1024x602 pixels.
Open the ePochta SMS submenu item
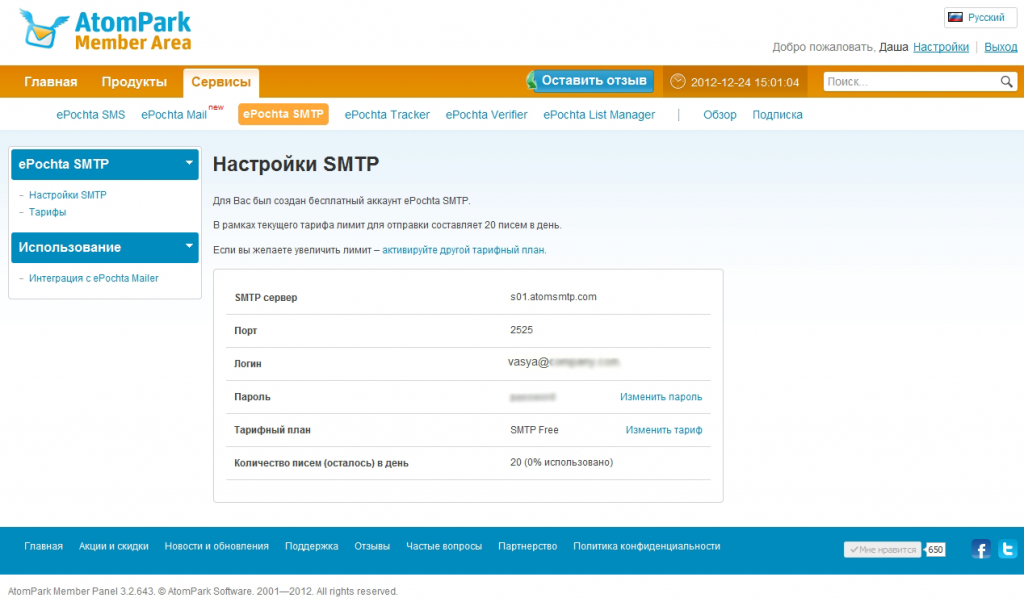click(91, 115)
